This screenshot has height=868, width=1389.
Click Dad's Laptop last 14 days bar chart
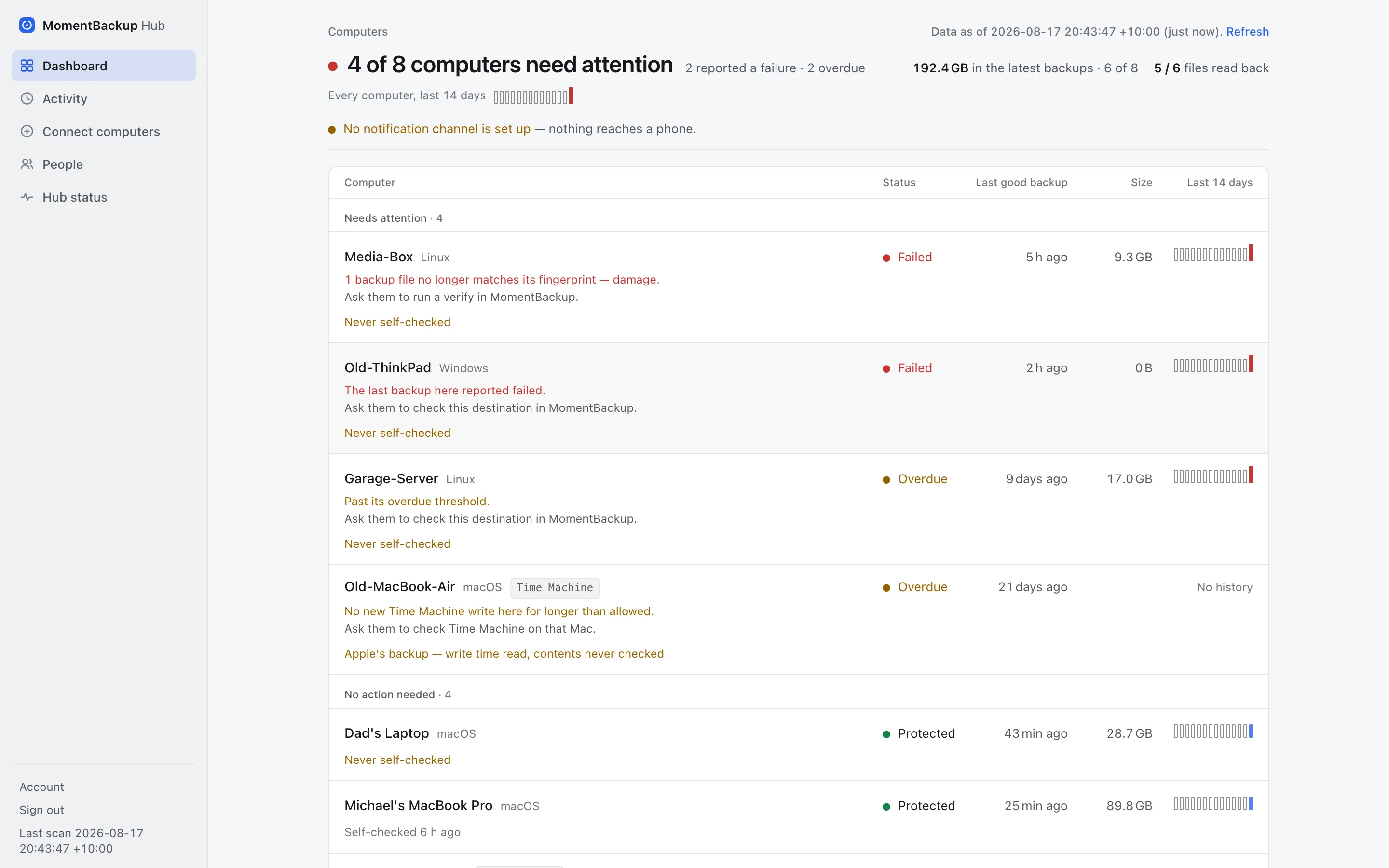[1213, 731]
